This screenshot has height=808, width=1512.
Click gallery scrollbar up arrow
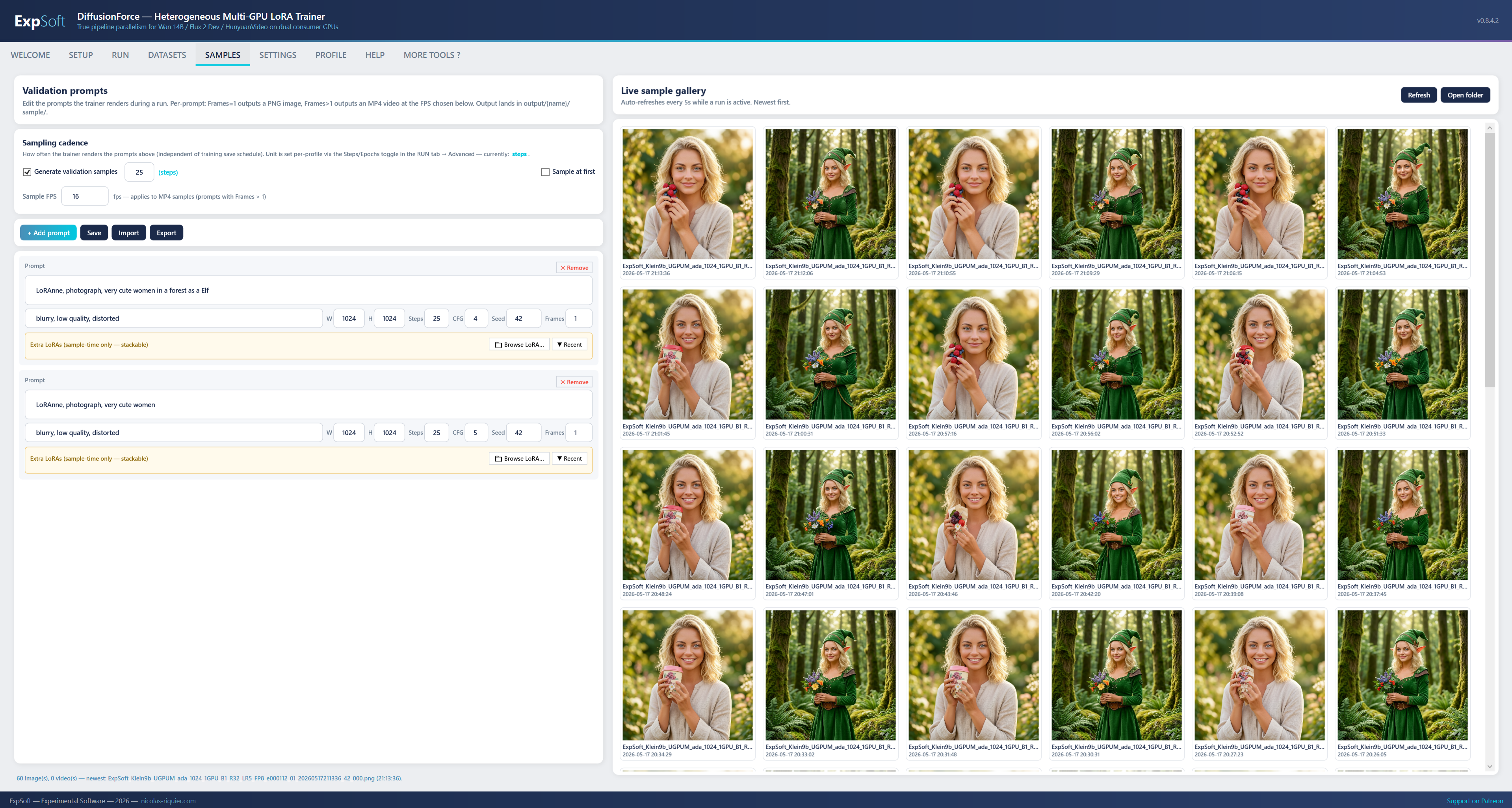click(1490, 127)
